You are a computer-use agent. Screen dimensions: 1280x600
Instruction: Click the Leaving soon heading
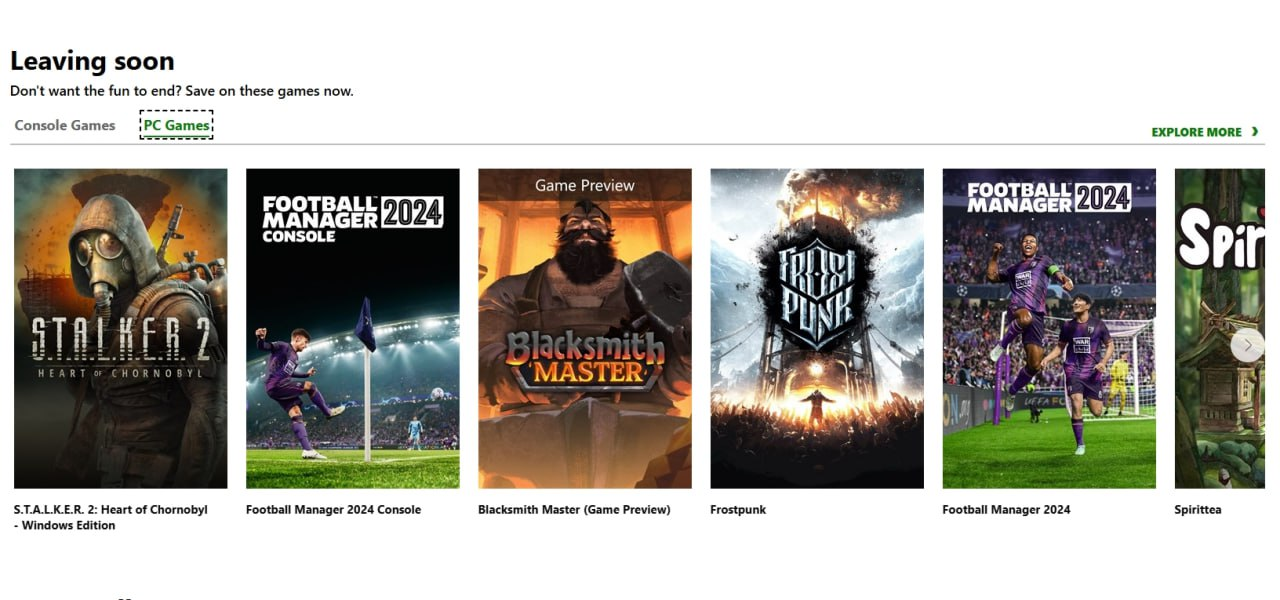pos(92,61)
